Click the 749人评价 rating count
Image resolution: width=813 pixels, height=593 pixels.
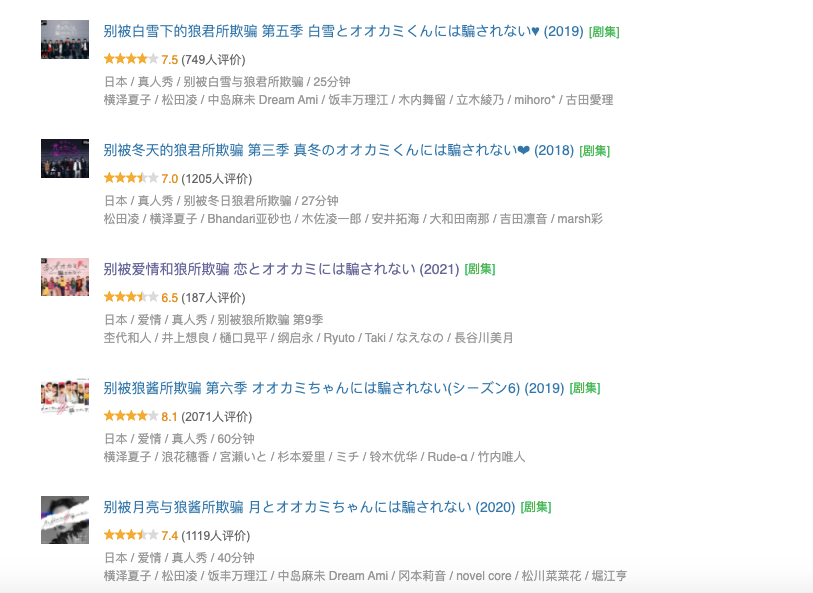point(213,60)
